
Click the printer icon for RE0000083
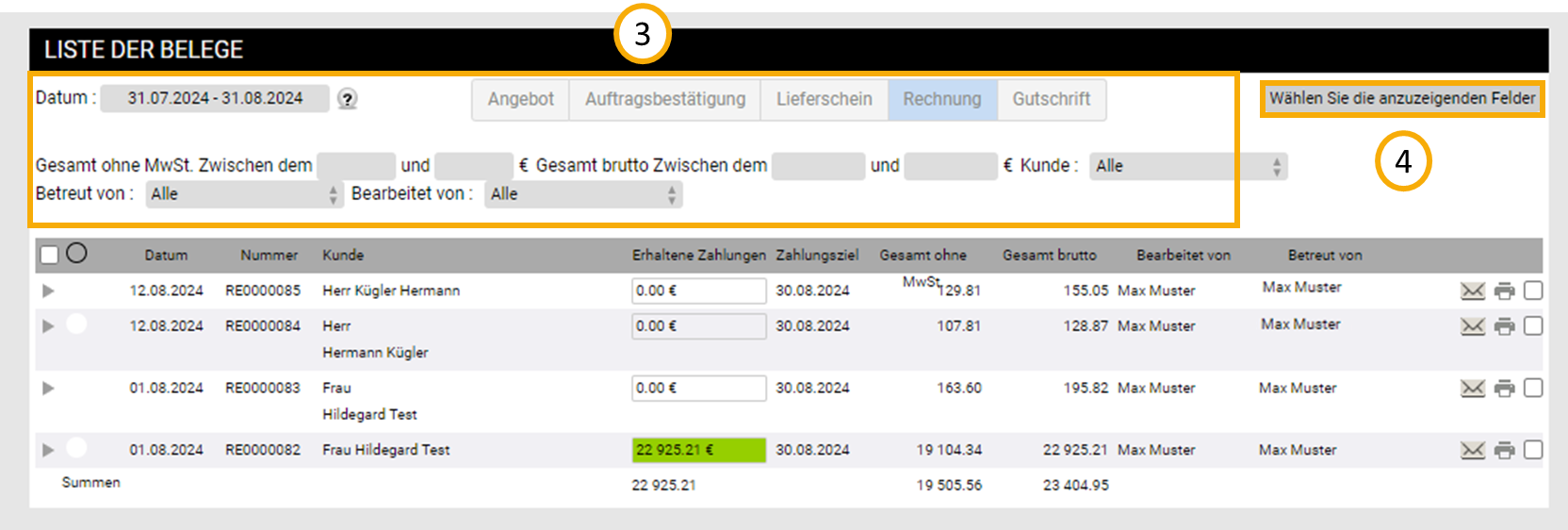pyautogui.click(x=1504, y=389)
